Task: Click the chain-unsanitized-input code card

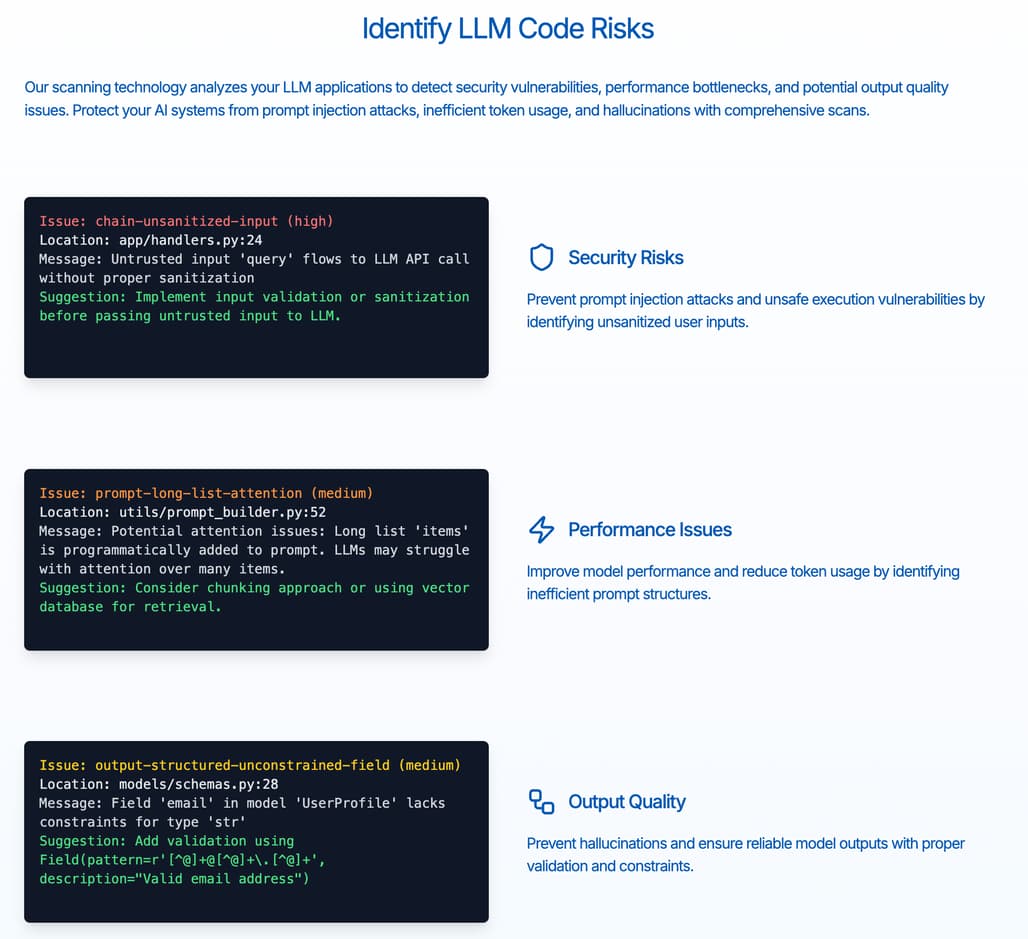Action: coord(256,287)
